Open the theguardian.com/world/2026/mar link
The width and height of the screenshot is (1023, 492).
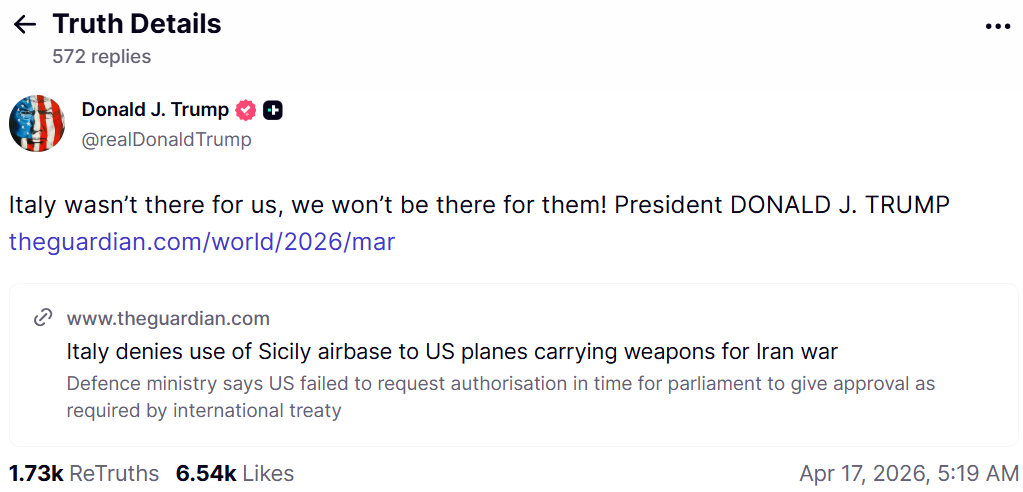click(202, 242)
